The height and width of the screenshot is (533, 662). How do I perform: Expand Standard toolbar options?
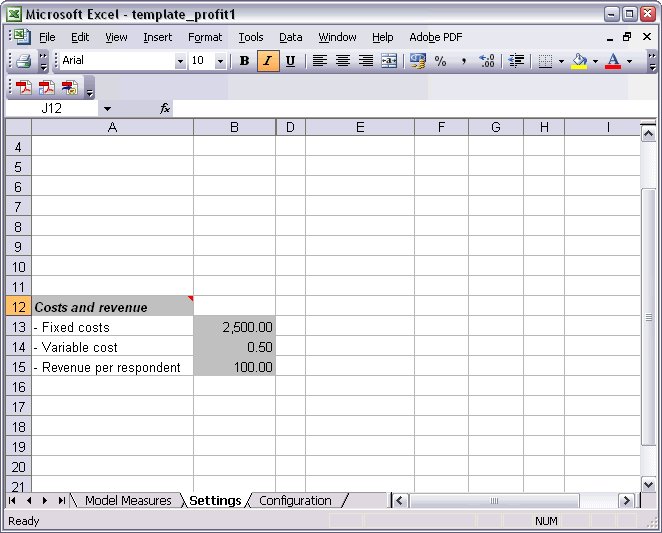43,61
